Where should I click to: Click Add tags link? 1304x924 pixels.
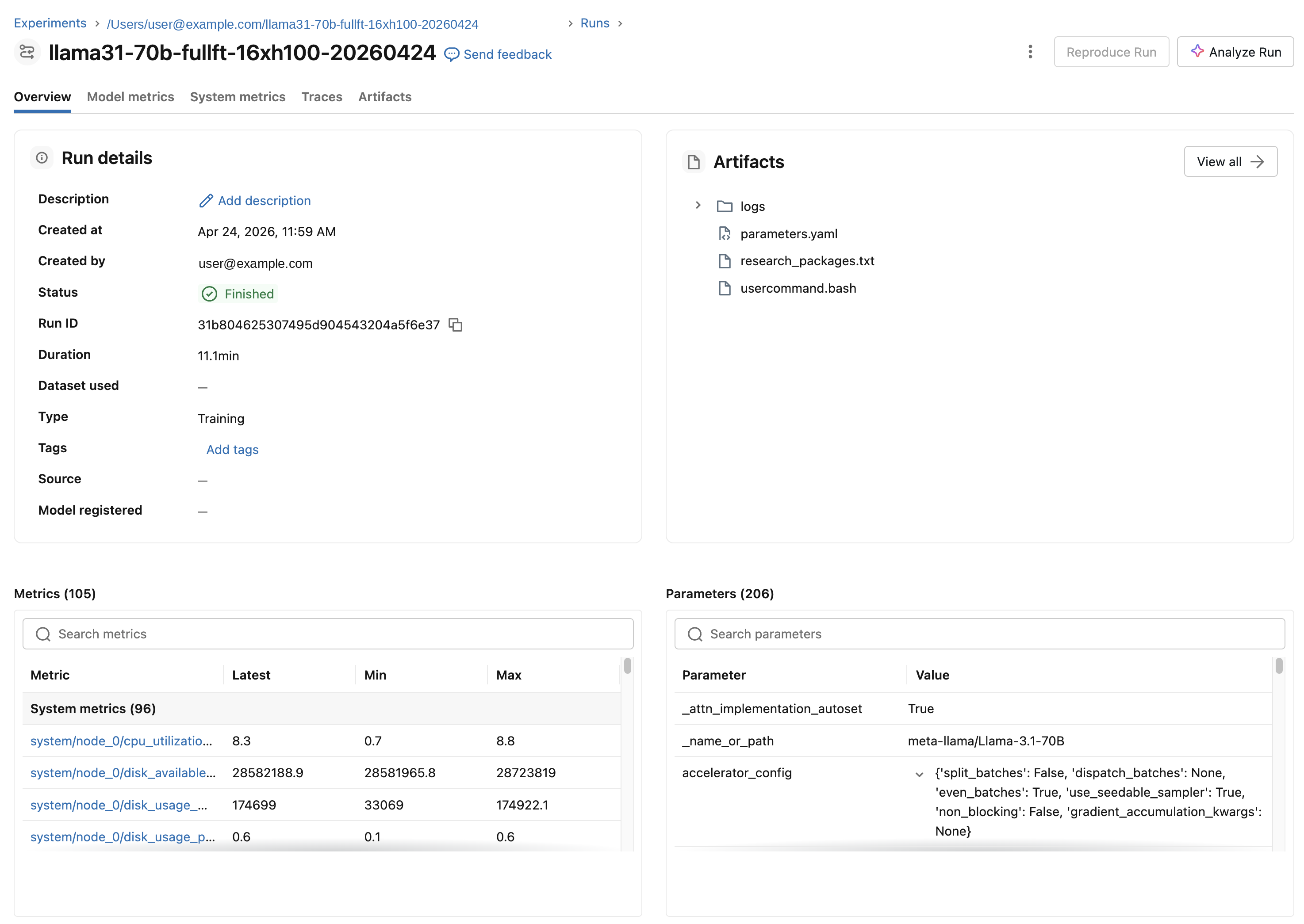[232, 450]
